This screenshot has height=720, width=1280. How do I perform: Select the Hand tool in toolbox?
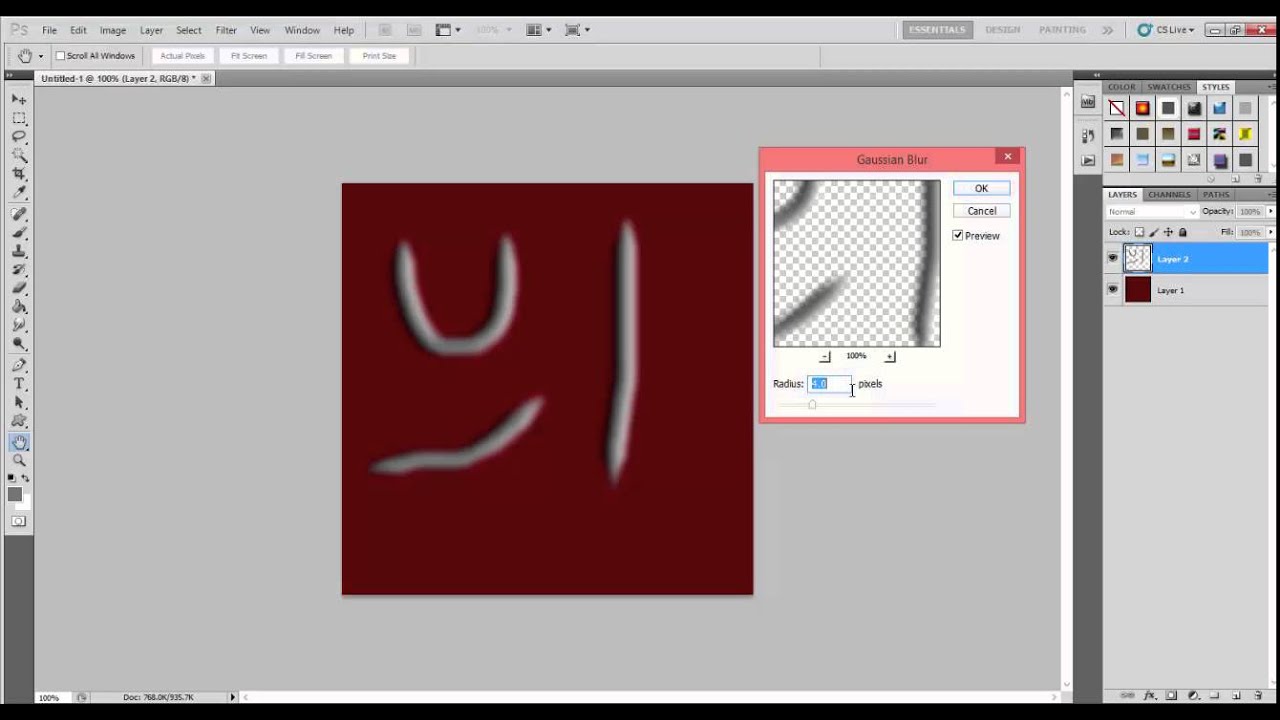coord(19,442)
